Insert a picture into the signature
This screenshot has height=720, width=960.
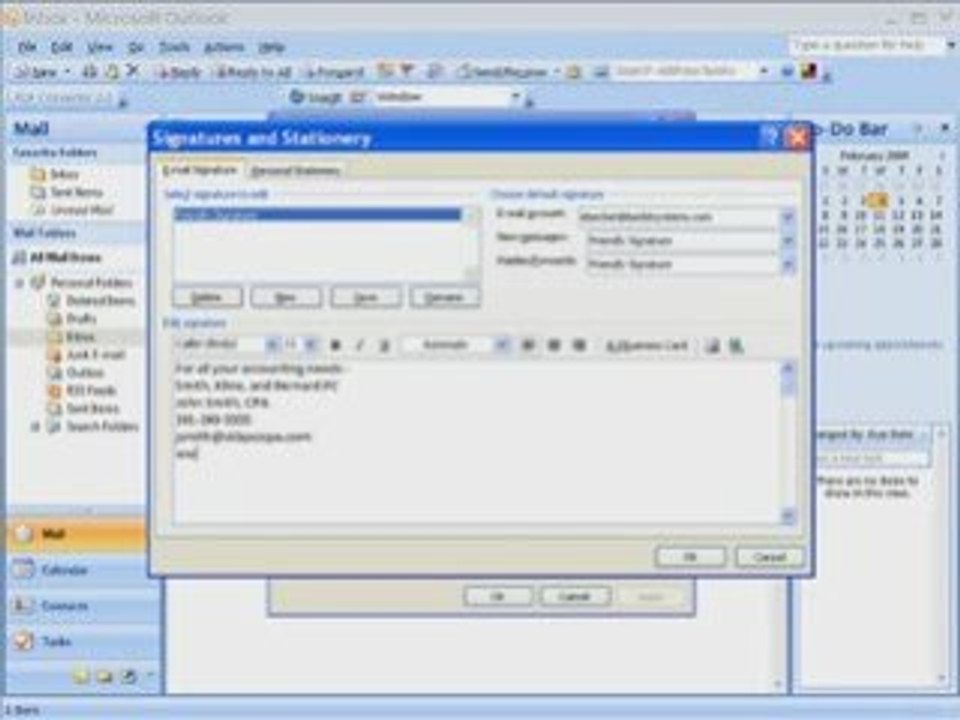712,346
